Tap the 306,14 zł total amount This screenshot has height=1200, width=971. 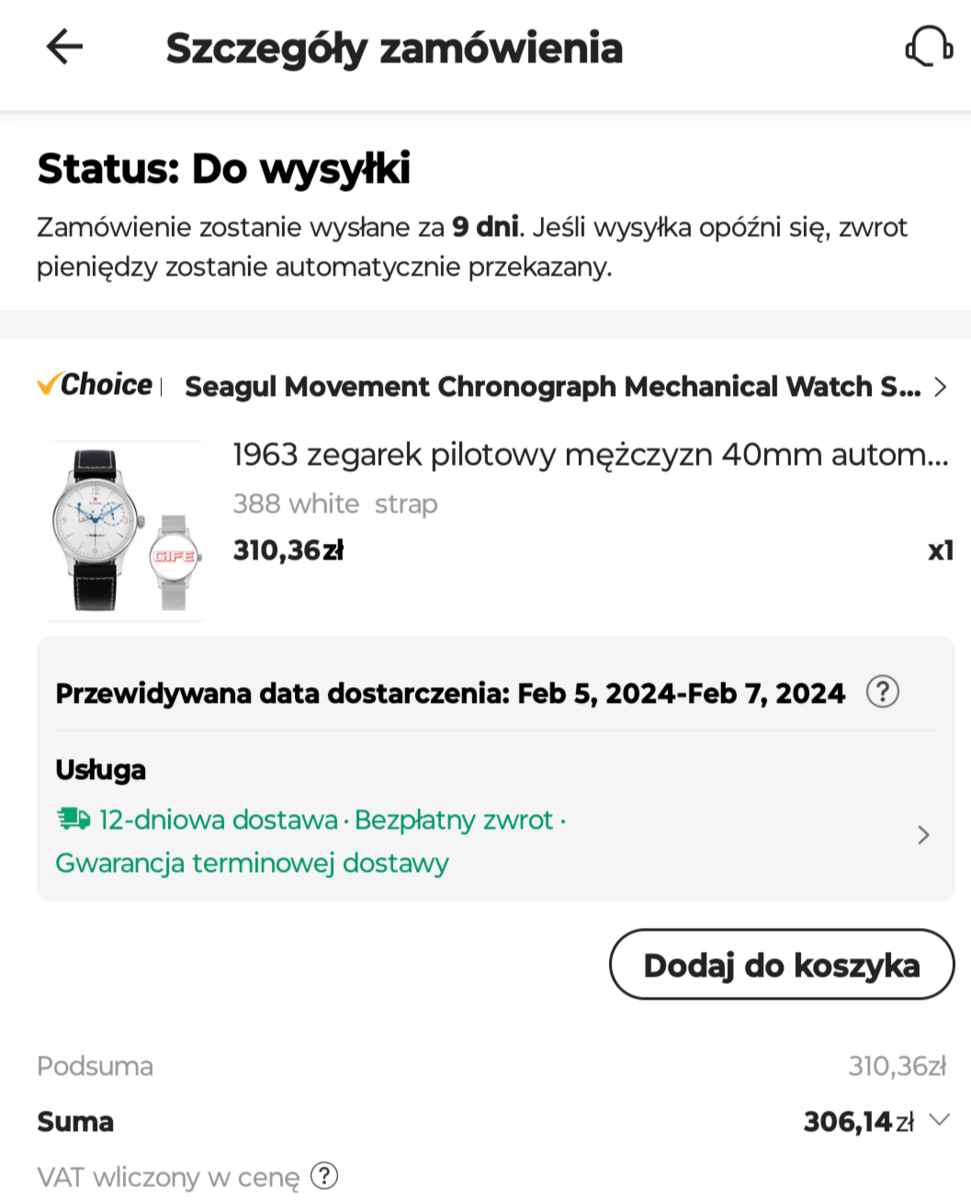point(858,1122)
